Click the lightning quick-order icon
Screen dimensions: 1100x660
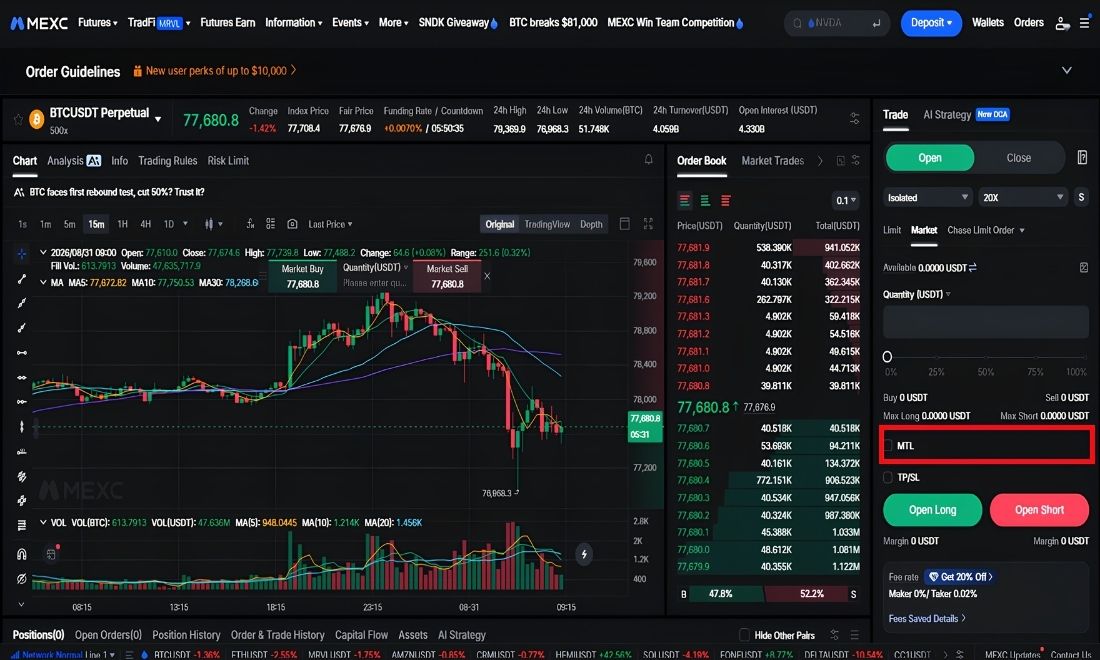point(584,554)
